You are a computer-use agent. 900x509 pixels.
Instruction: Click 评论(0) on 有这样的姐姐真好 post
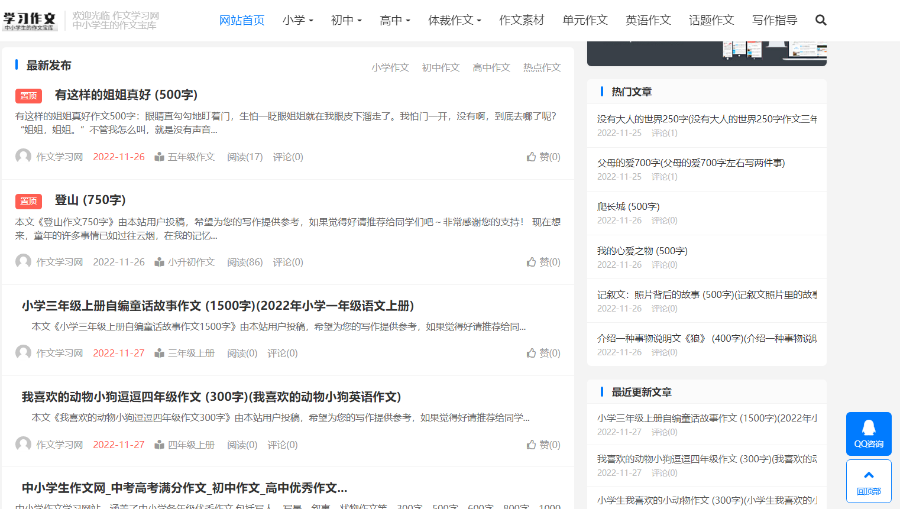coord(288,157)
